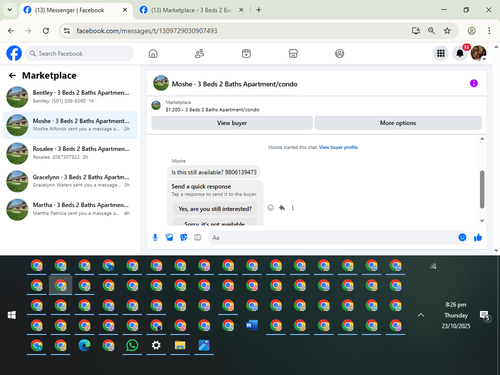The height and width of the screenshot is (375, 500).
Task: Send quick response 'Sorry, it's not available'
Action: pos(215,223)
